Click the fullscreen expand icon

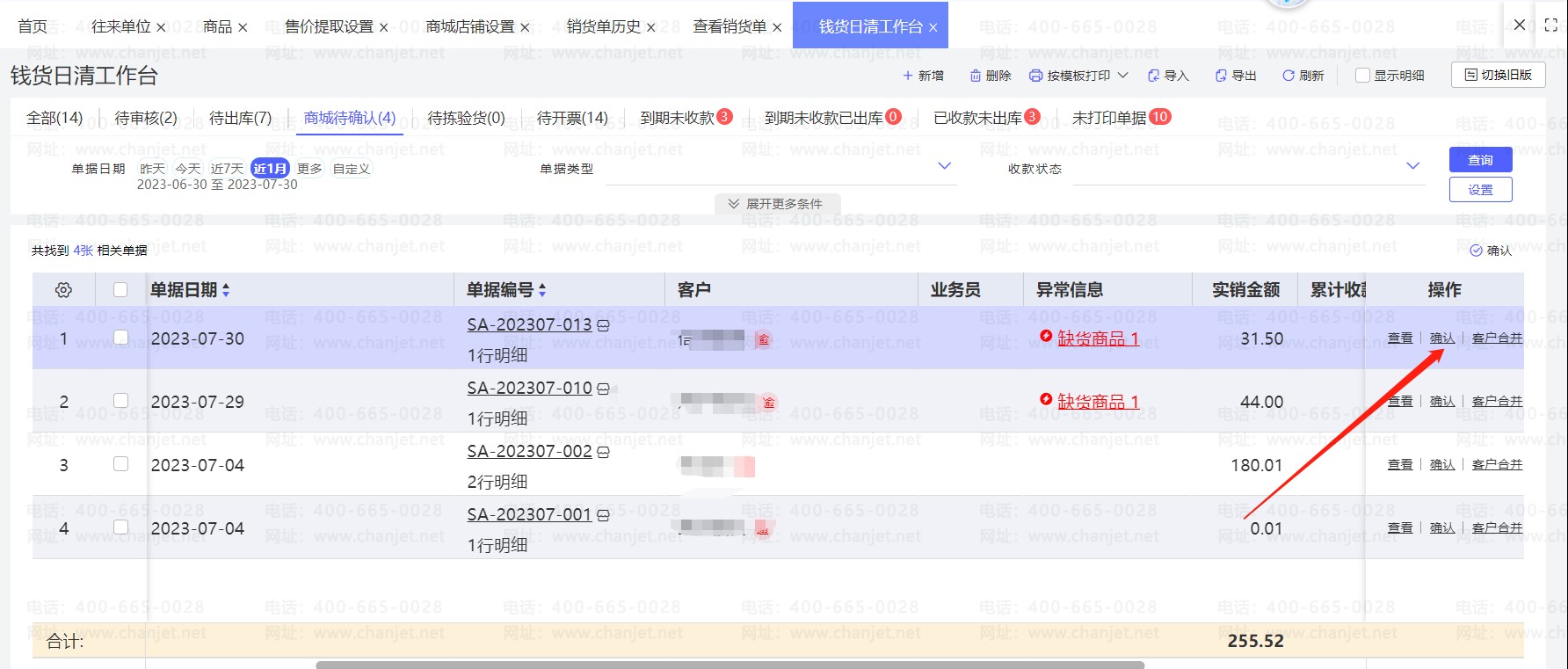tap(1550, 25)
